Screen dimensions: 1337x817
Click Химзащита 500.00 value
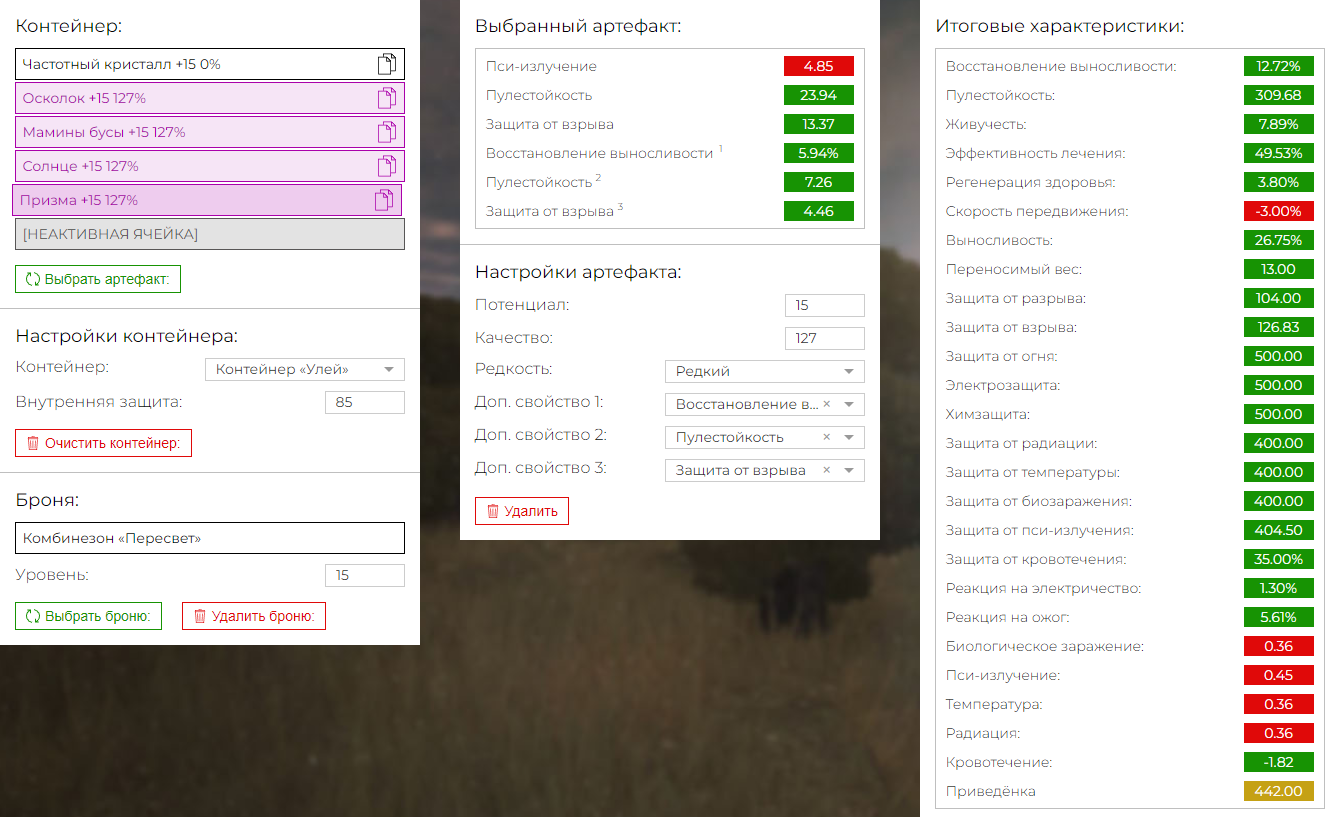click(1279, 415)
